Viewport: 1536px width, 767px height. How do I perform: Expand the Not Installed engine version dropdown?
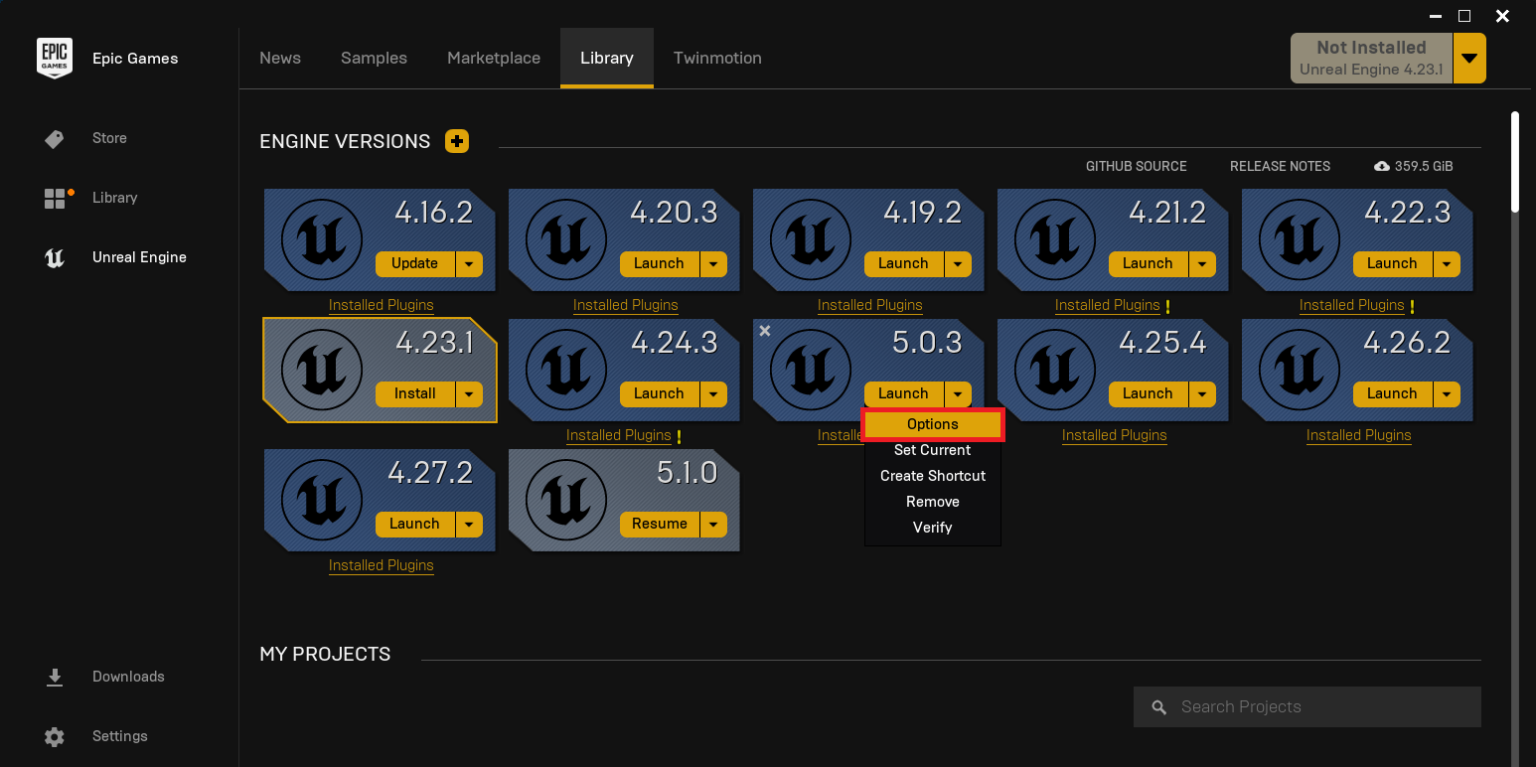[1469, 57]
